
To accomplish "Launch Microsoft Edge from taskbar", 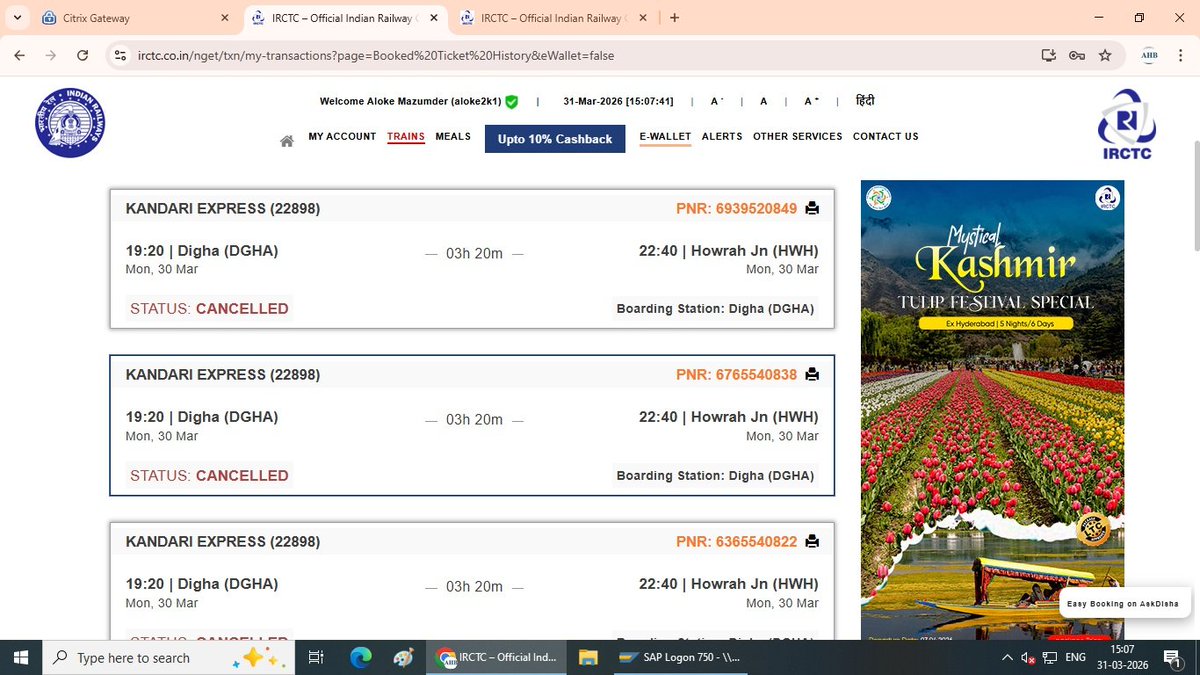I will tap(361, 658).
